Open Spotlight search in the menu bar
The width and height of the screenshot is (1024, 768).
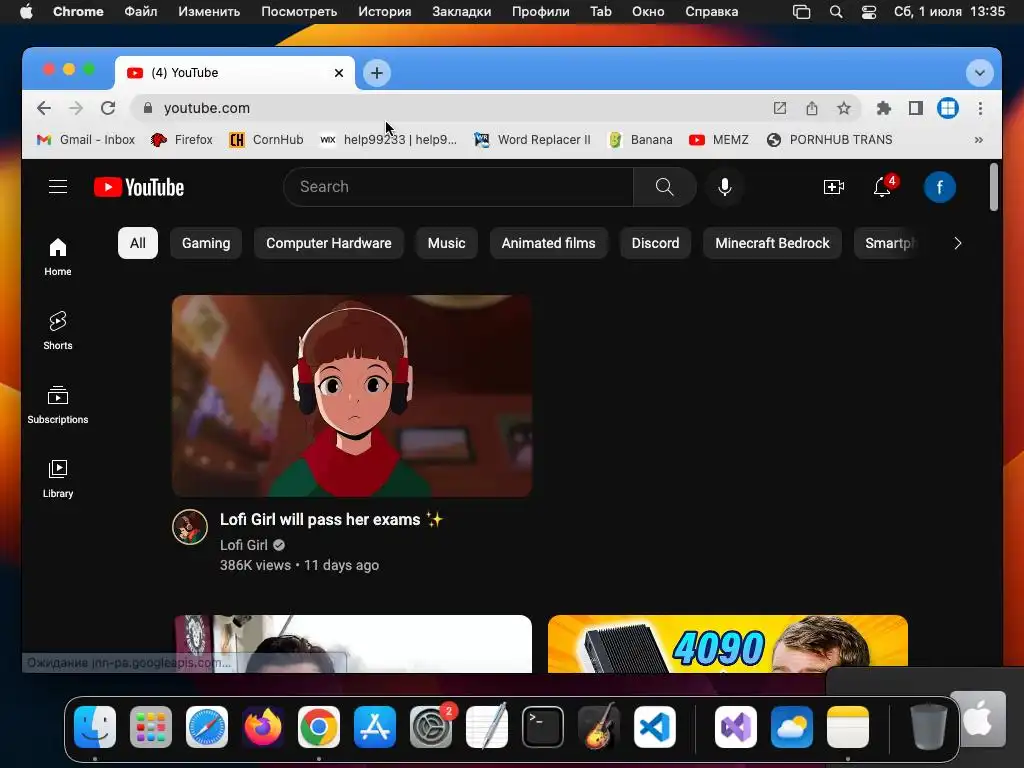point(836,12)
